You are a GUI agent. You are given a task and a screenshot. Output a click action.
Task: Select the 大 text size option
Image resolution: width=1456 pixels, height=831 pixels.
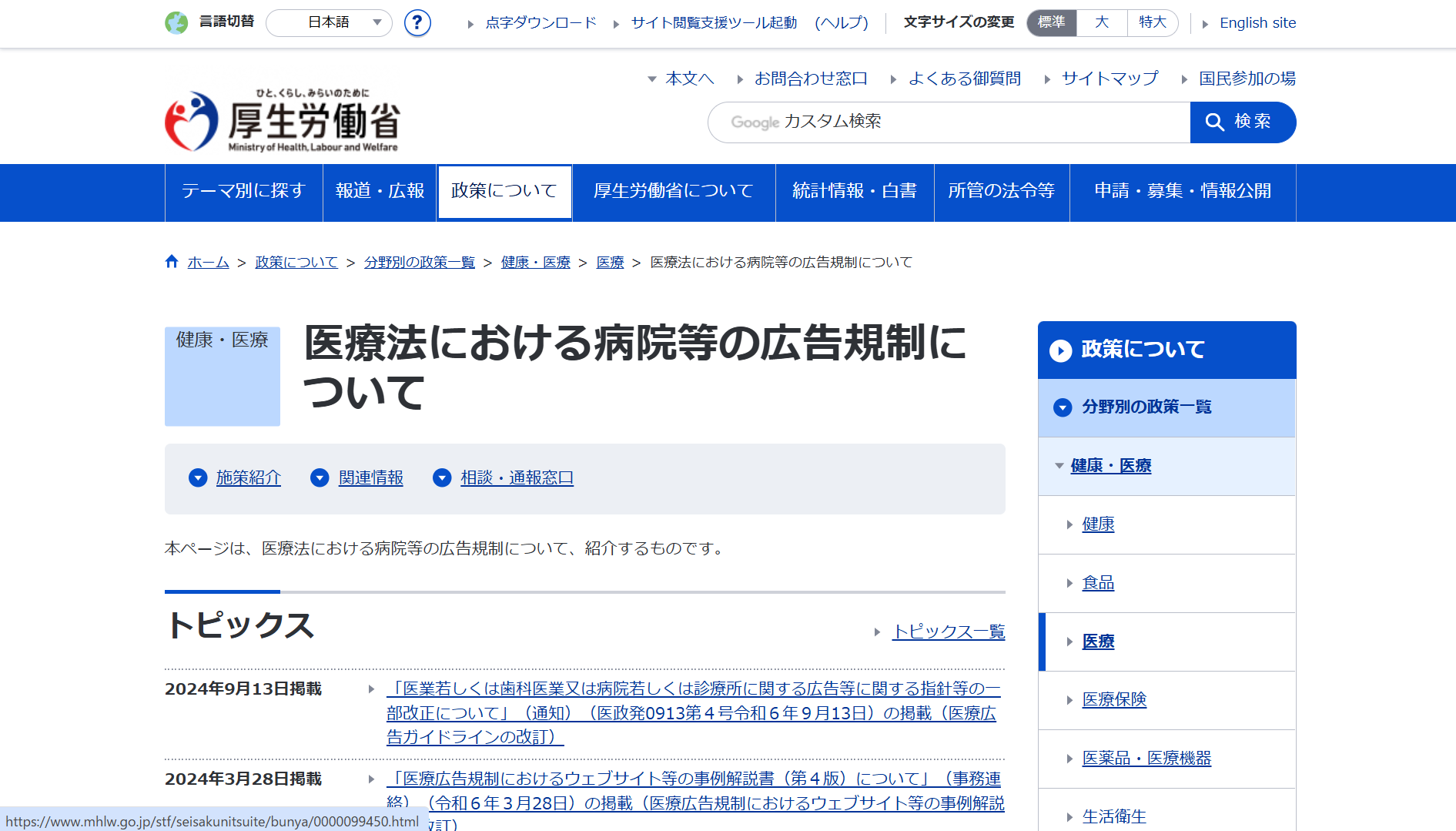pyautogui.click(x=1101, y=22)
